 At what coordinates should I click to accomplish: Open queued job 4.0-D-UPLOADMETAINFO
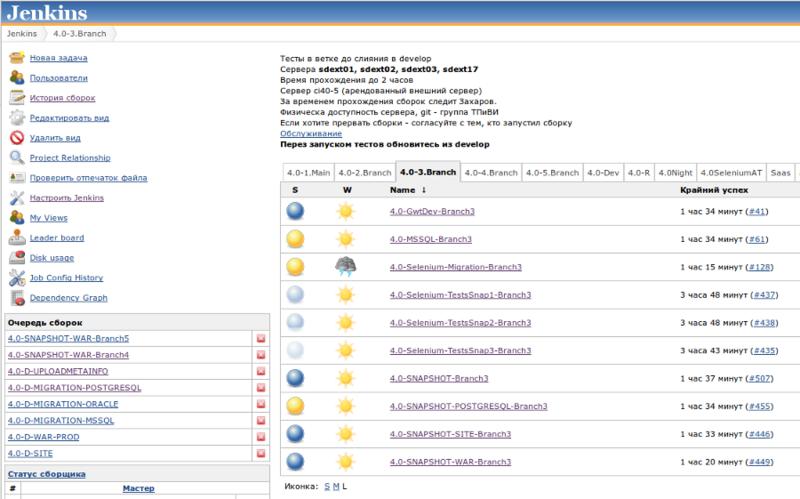point(58,371)
